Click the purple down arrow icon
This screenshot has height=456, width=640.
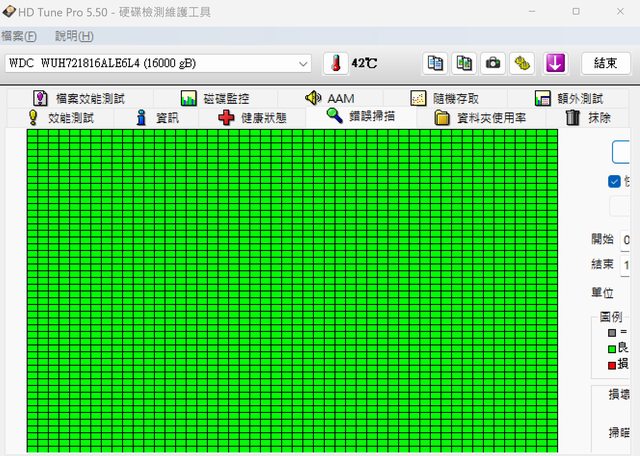coord(555,63)
